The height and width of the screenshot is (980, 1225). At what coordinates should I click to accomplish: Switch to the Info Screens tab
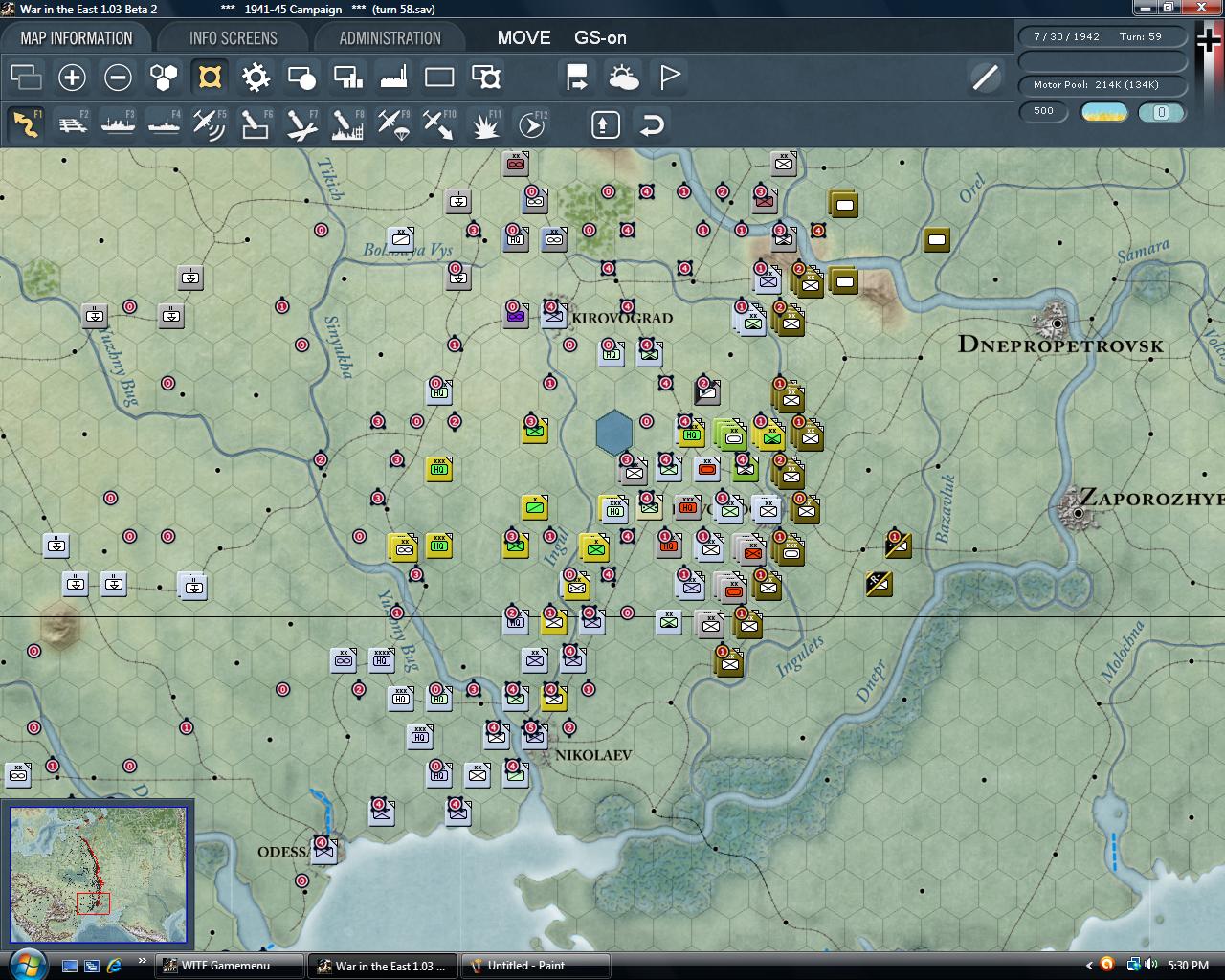[233, 38]
